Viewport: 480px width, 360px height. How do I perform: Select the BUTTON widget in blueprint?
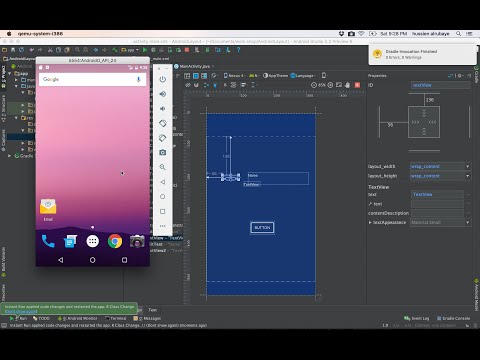point(262,228)
